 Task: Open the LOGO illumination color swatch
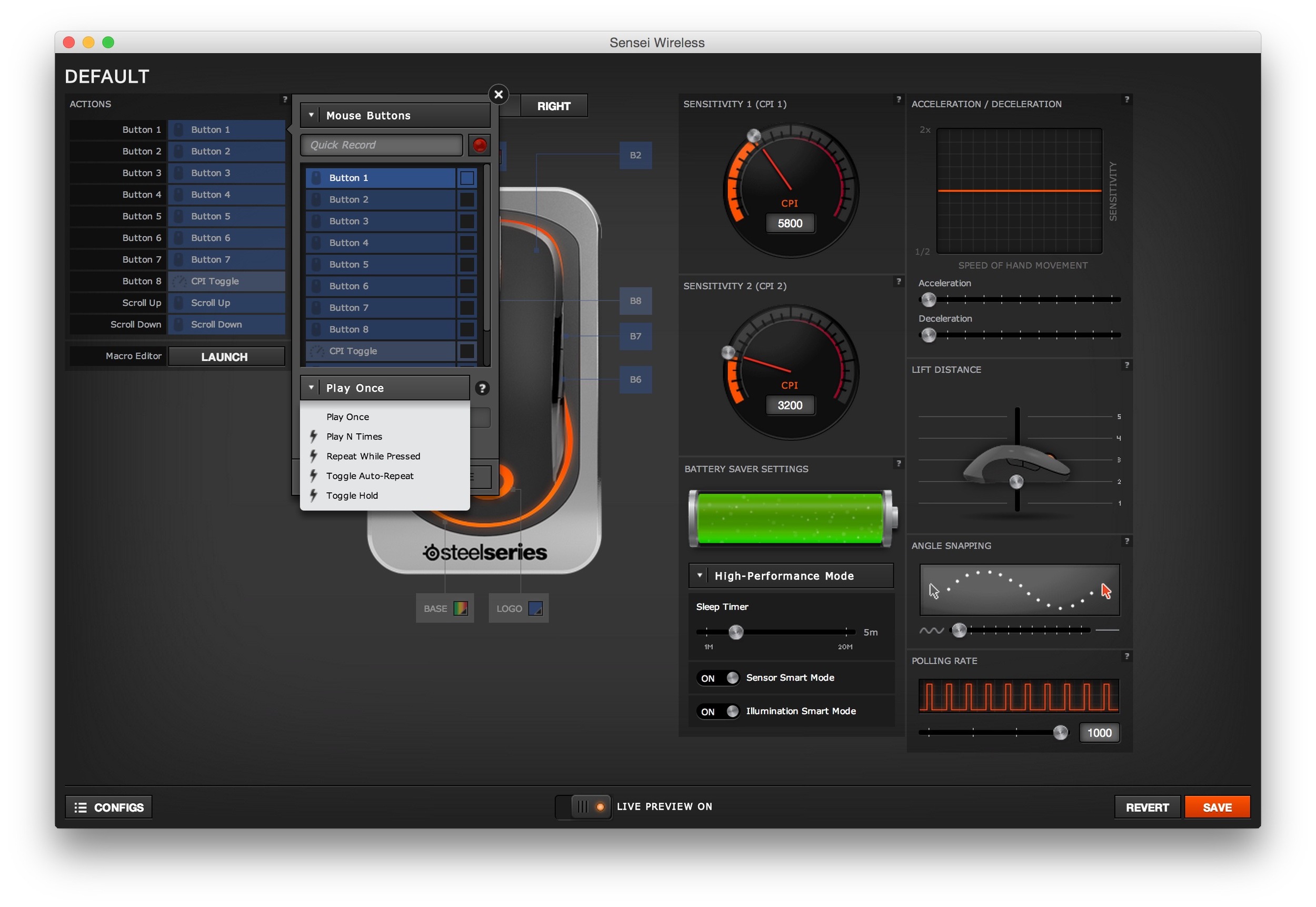pos(535,609)
